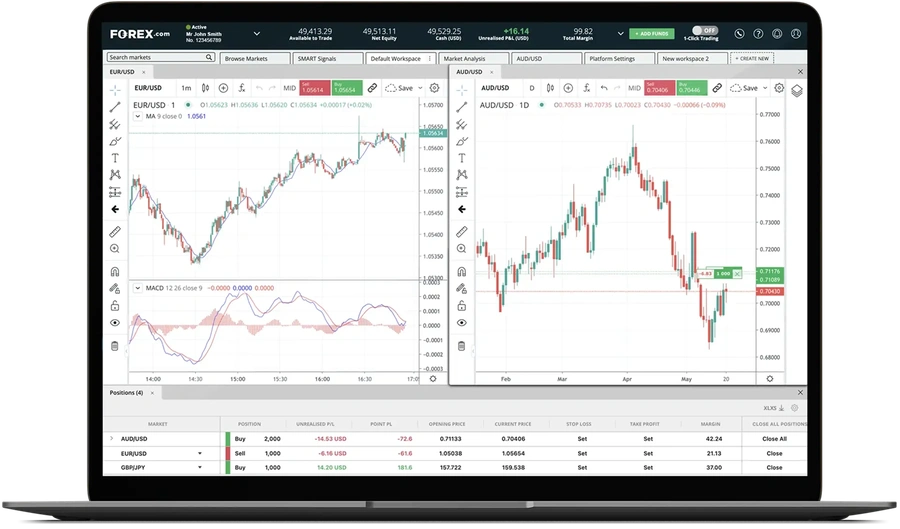
Task: Open the indicators fx menu in EUR/USD toolbar
Action: [242, 88]
